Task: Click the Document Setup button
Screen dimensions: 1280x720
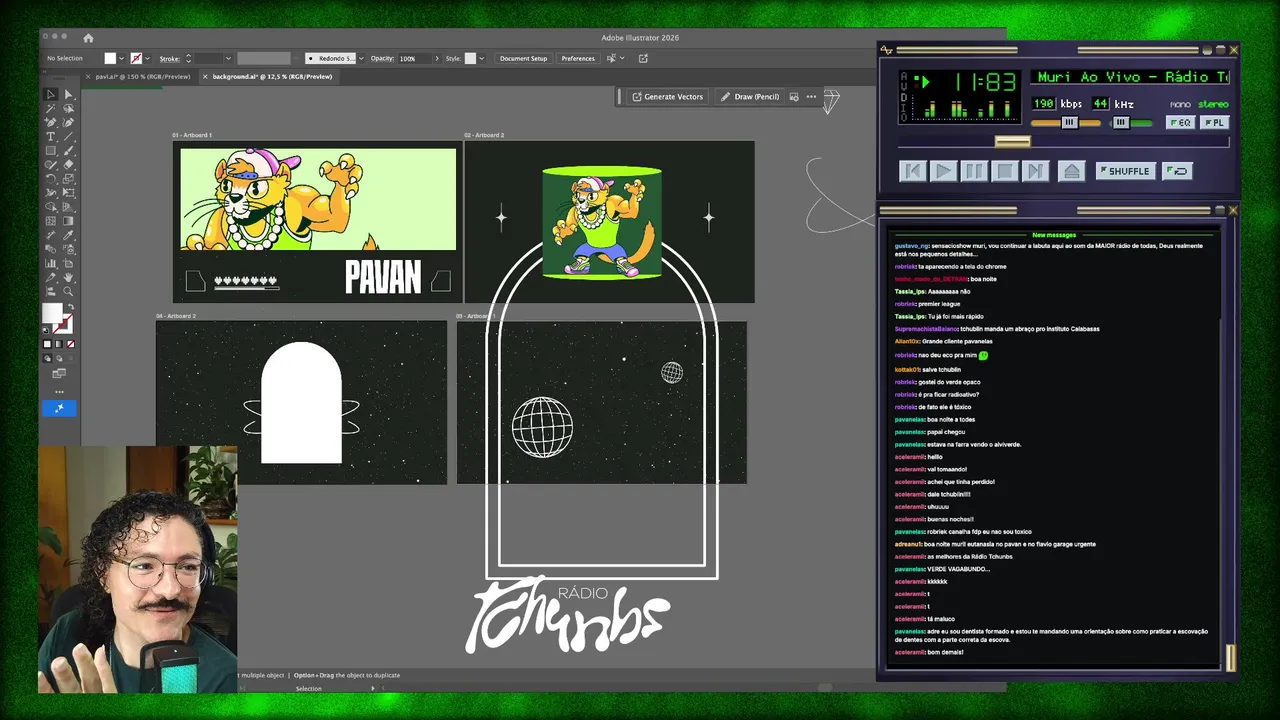Action: pyautogui.click(x=524, y=58)
